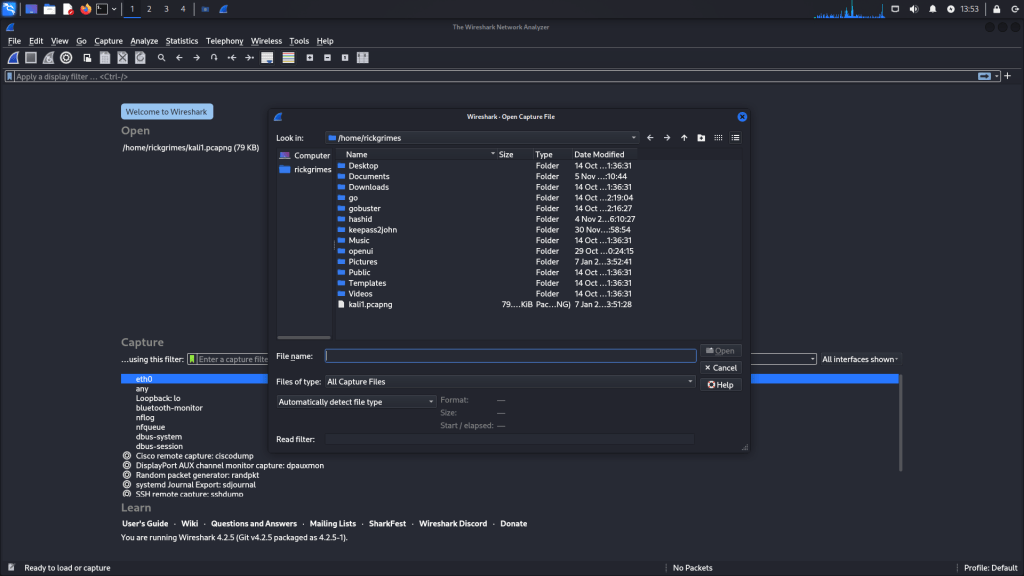Switch file dialog to list view
Viewport: 1024px width, 576px height.
(718, 138)
